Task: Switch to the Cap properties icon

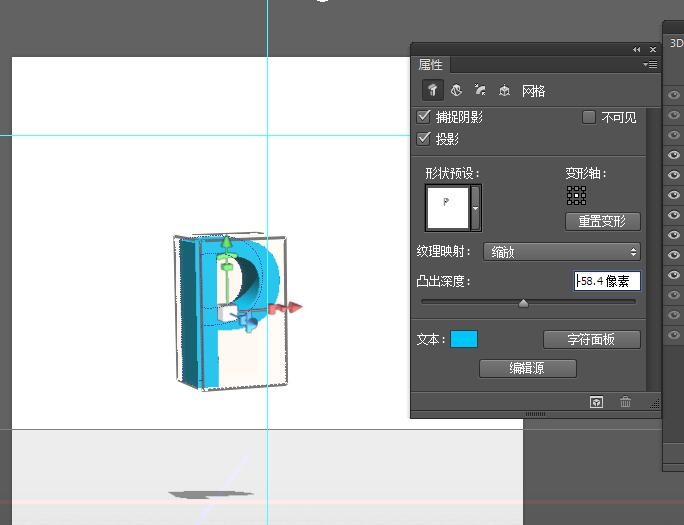Action: click(480, 91)
